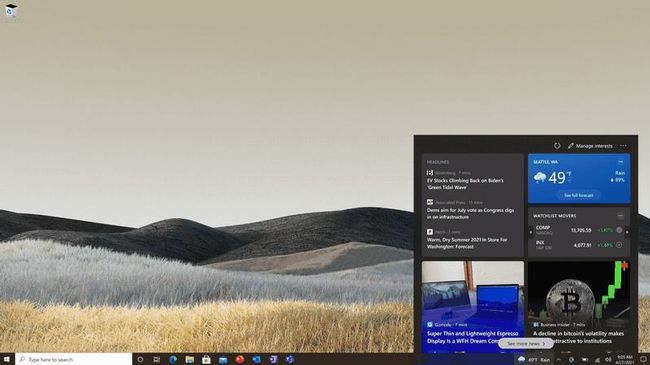Click HEADLINES section title
Screen dimensions: 650x365
tap(438, 162)
